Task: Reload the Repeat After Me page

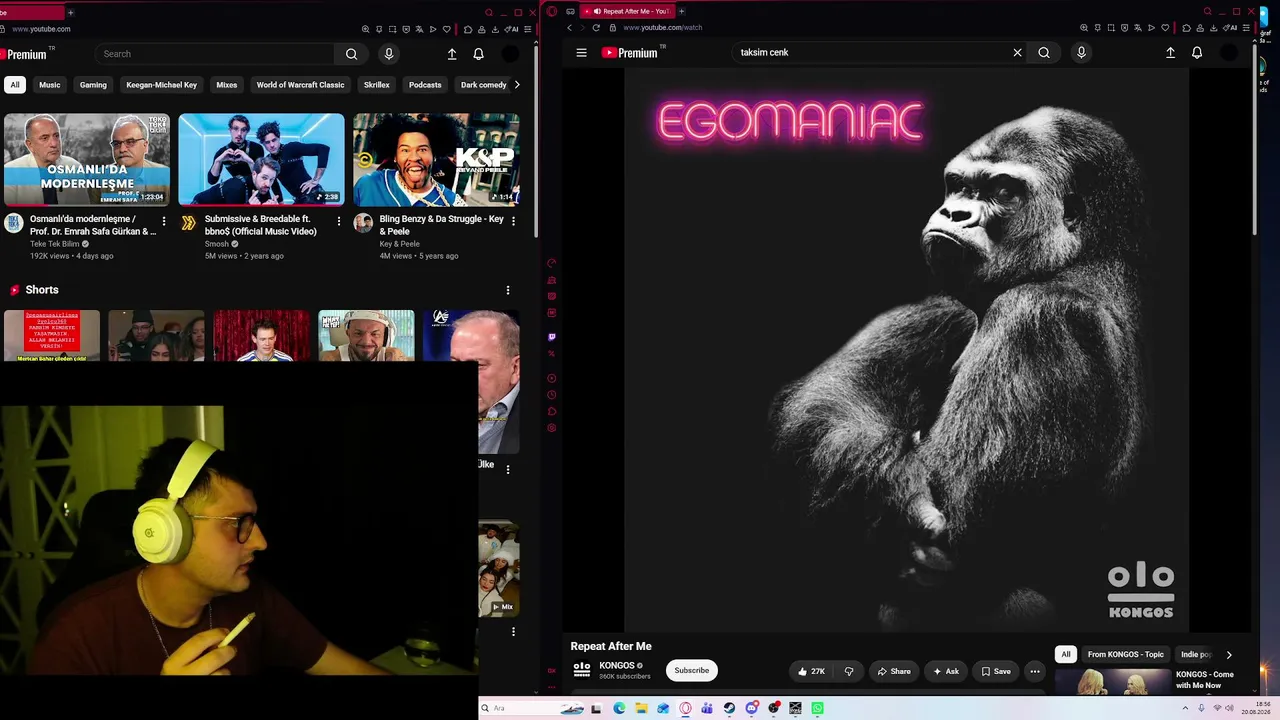Action: coord(596,28)
